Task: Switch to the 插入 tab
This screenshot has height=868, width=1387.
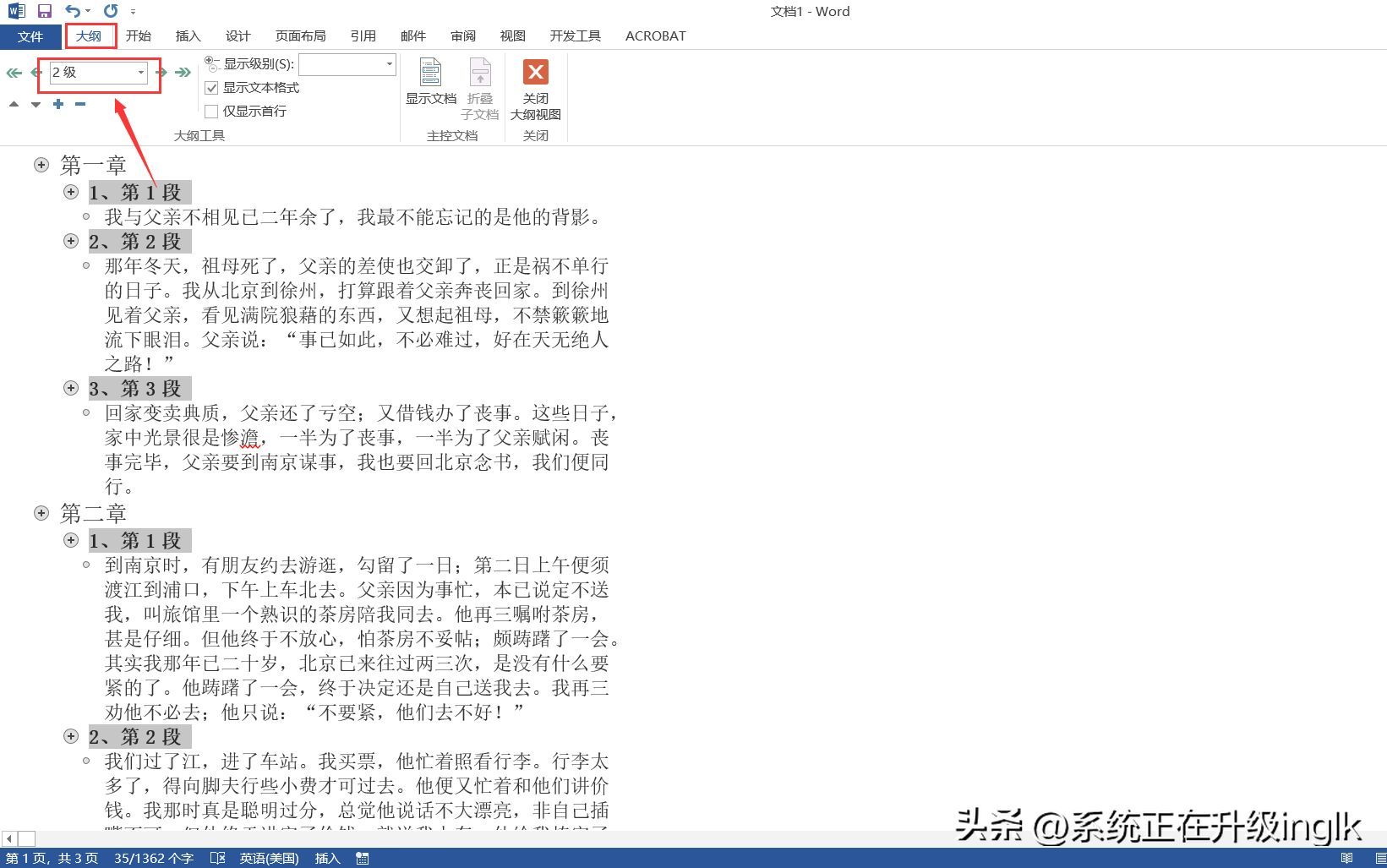Action: (188, 36)
